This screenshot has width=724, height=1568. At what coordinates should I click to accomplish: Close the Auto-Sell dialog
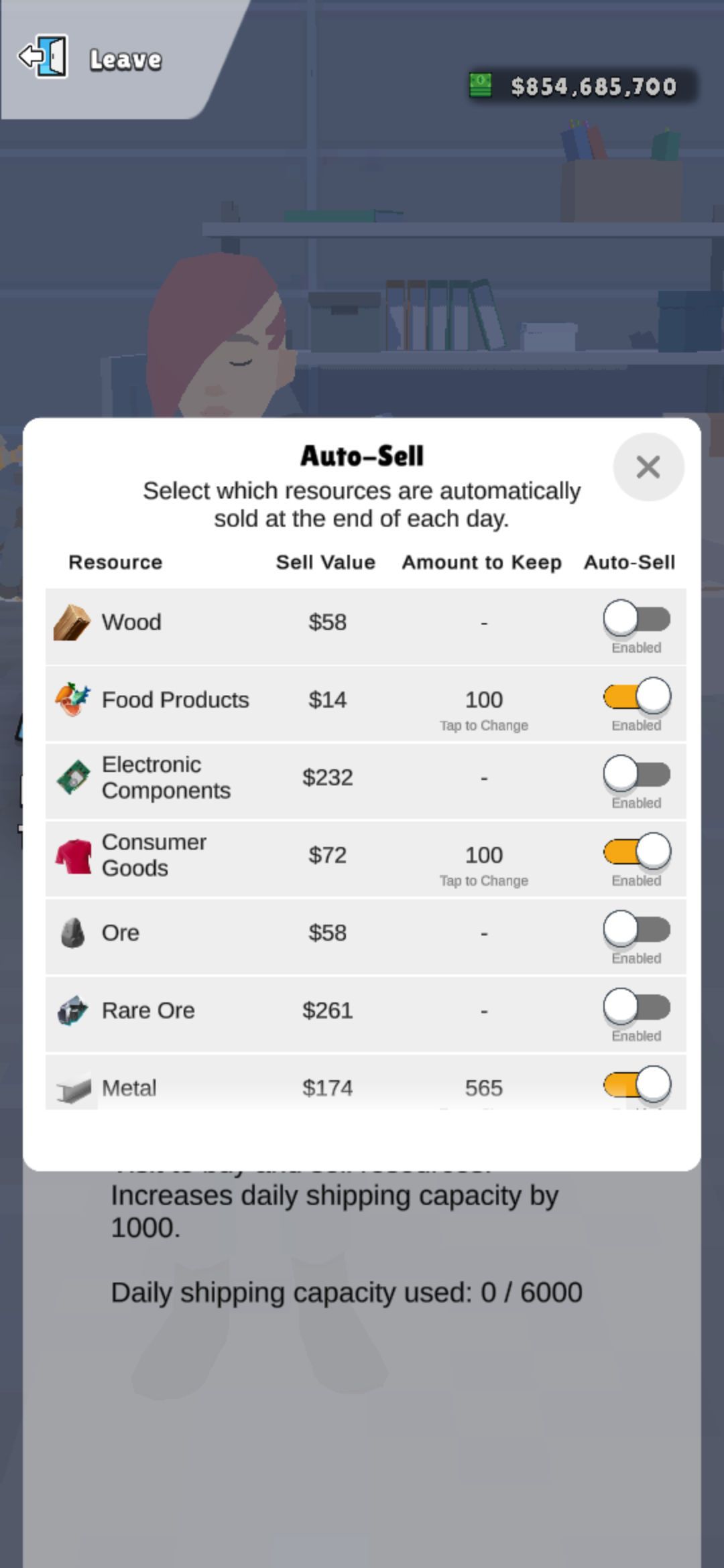pos(648,467)
